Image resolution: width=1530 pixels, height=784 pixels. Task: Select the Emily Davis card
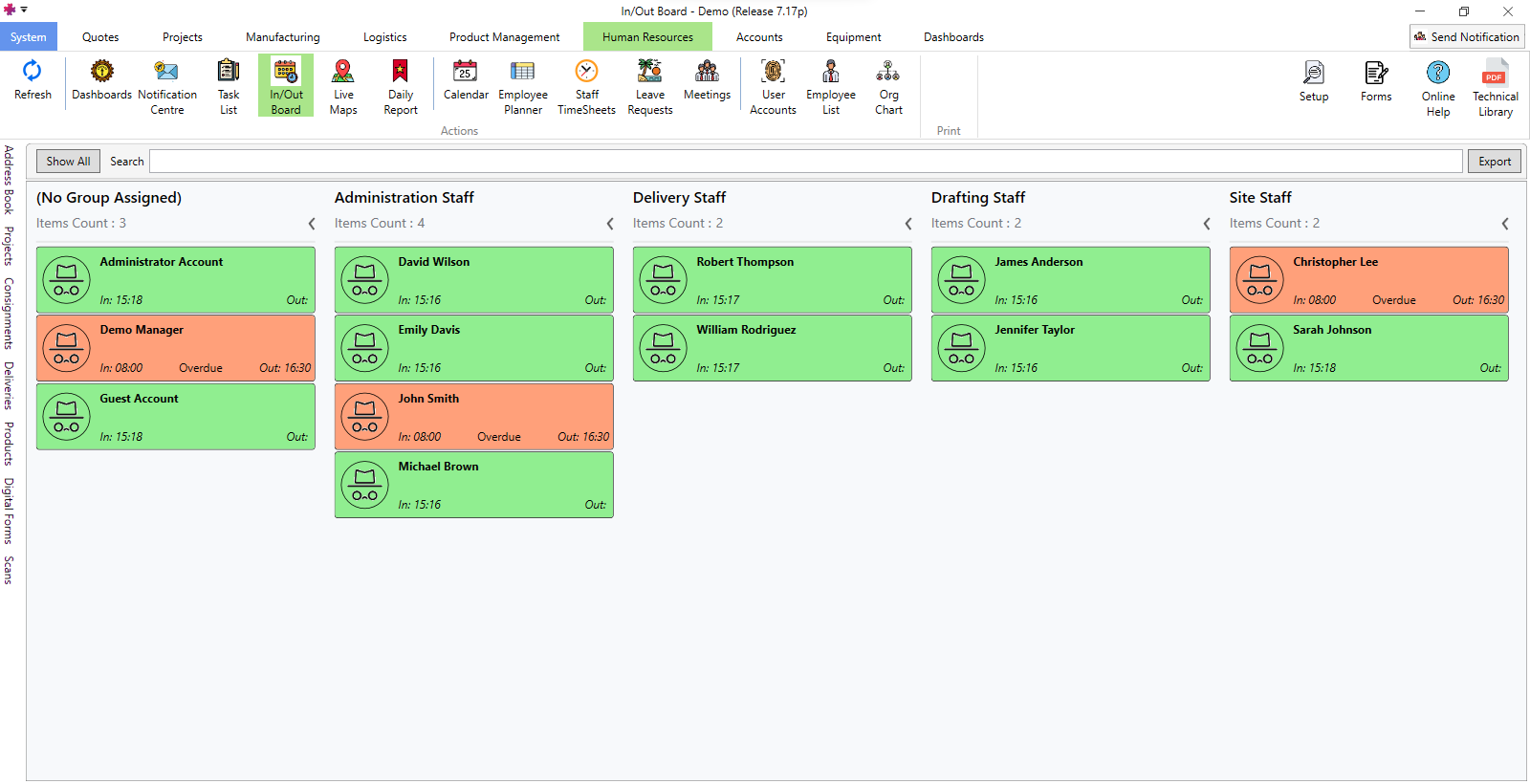click(474, 348)
